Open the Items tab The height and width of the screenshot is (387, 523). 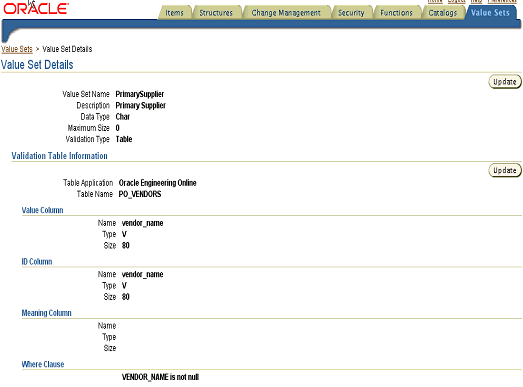(x=174, y=13)
